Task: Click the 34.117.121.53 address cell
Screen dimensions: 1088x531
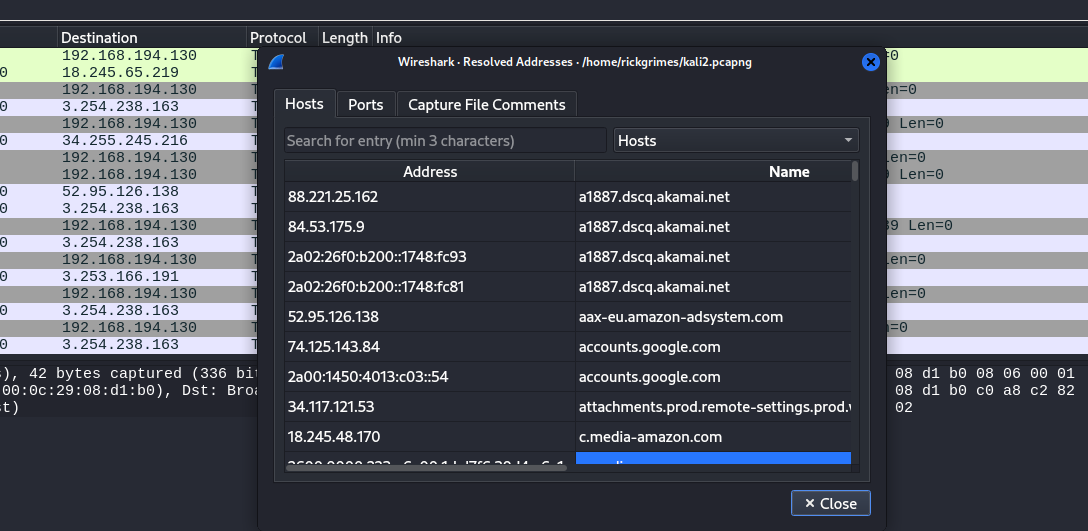Action: tap(430, 407)
